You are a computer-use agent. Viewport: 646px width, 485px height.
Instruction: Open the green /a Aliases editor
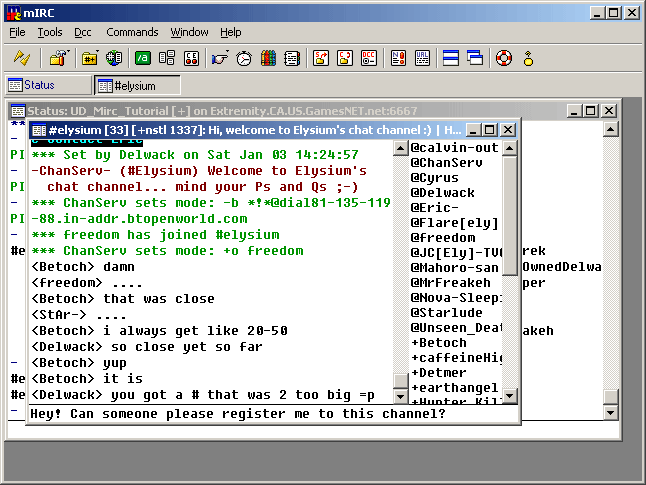coord(143,58)
